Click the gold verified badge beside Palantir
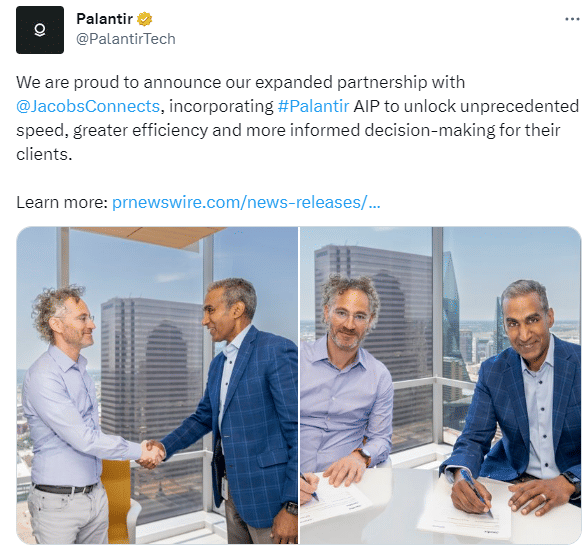 (145, 19)
